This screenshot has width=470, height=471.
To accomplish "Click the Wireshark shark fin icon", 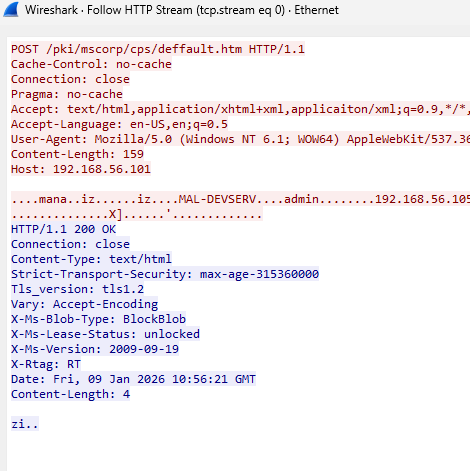I will click(x=11, y=9).
